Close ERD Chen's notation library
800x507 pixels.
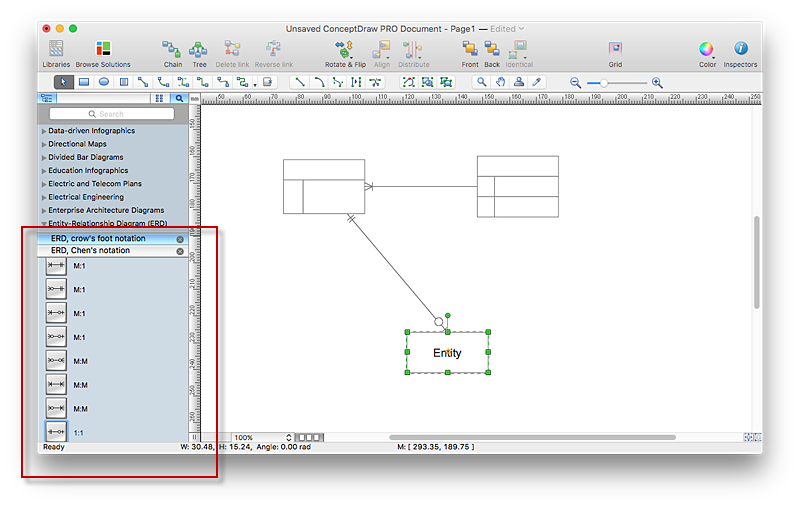coord(180,251)
